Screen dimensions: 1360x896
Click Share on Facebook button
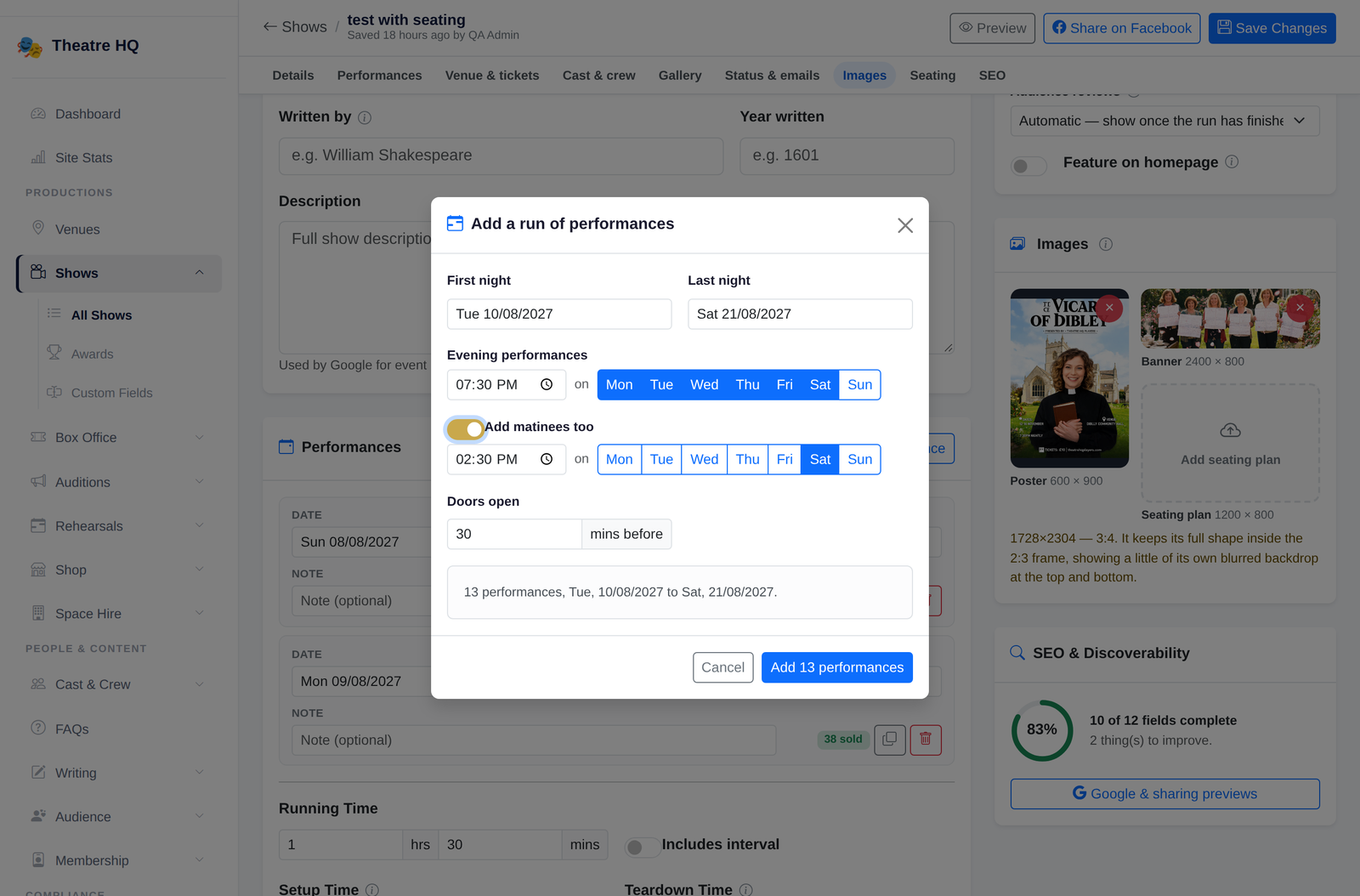coord(1122,28)
